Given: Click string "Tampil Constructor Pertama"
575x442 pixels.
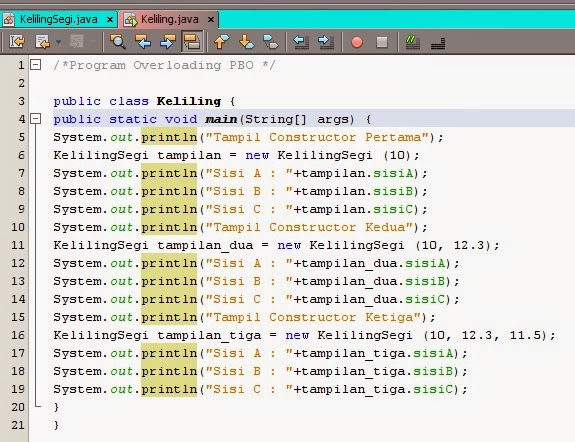Looking at the screenshot, I should pos(317,137).
